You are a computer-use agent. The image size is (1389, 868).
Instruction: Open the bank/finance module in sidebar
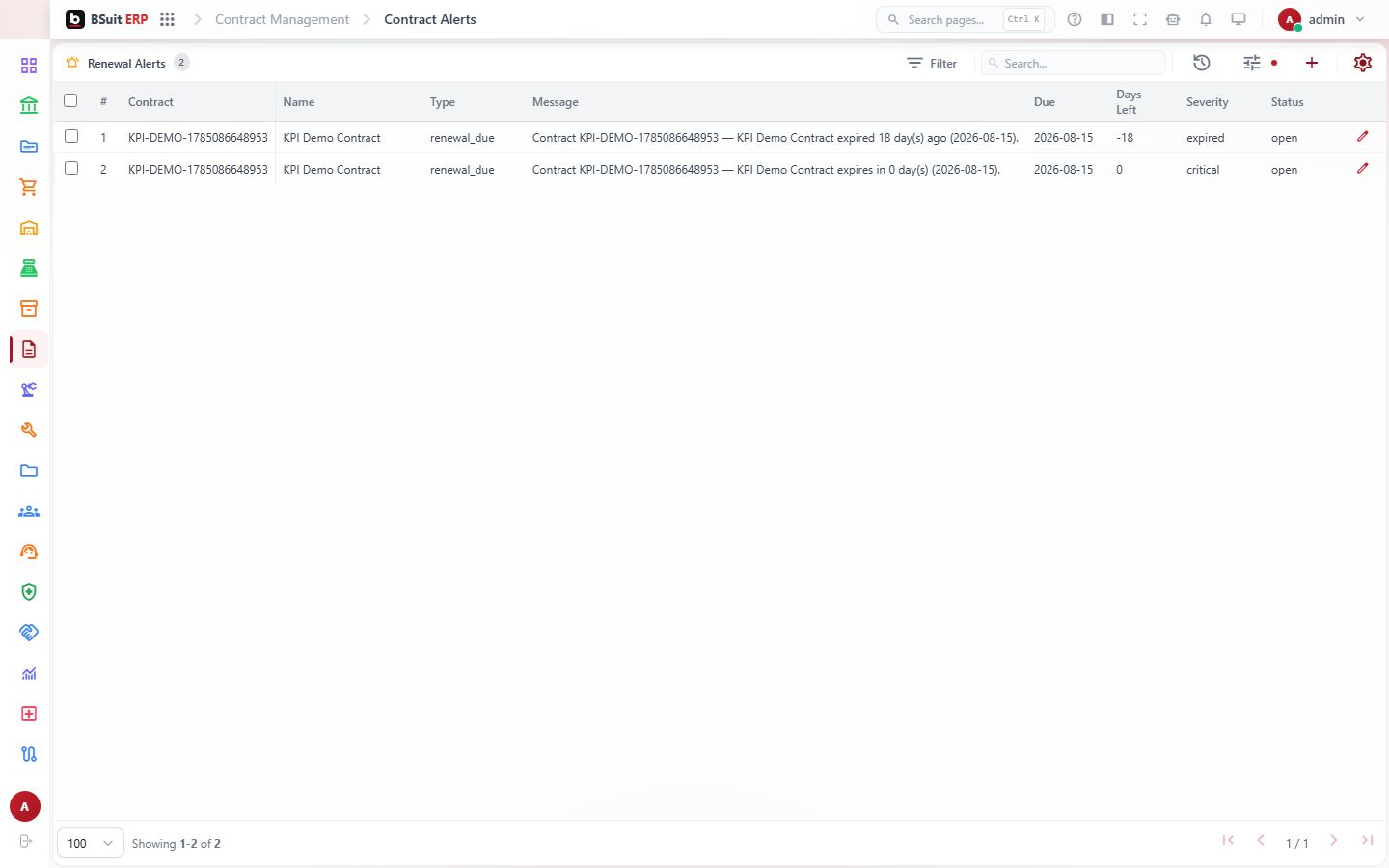[29, 106]
